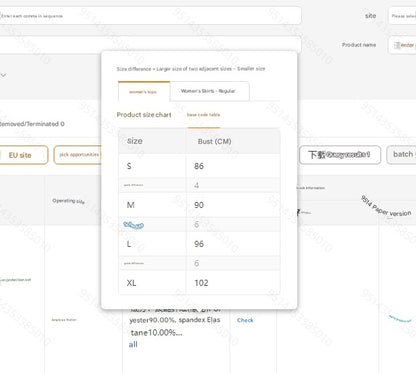
Task: Open the Women's Skirts - Regular tab
Action: point(209,91)
